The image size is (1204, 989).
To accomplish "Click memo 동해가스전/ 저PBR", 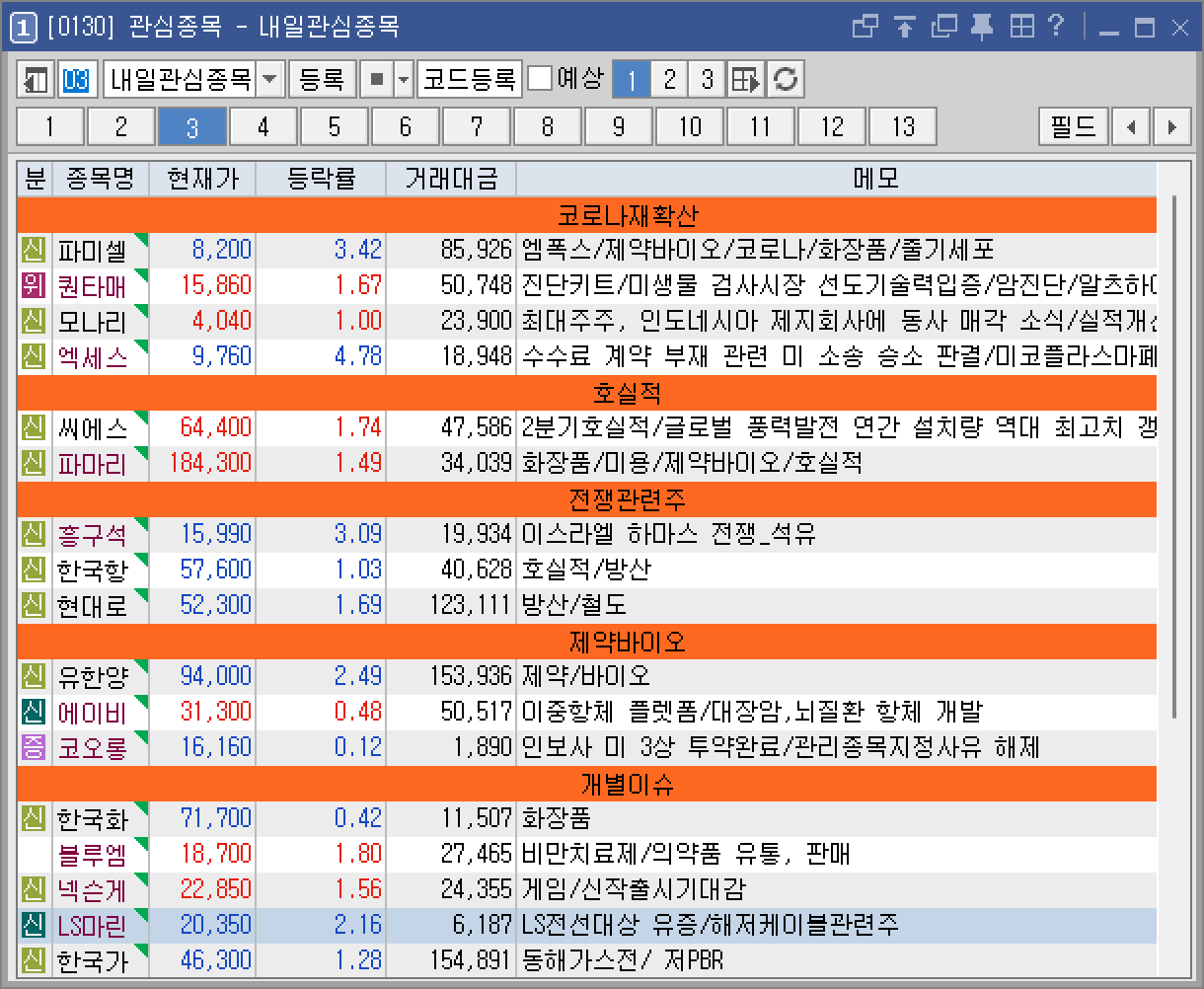I will point(623,959).
